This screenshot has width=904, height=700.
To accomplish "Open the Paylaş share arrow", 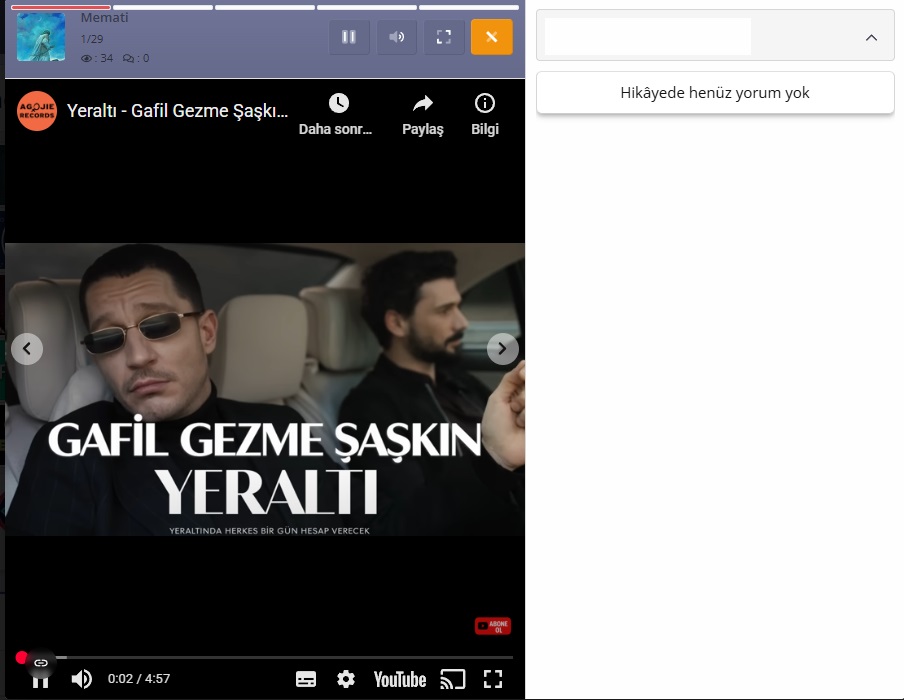I will (x=422, y=104).
